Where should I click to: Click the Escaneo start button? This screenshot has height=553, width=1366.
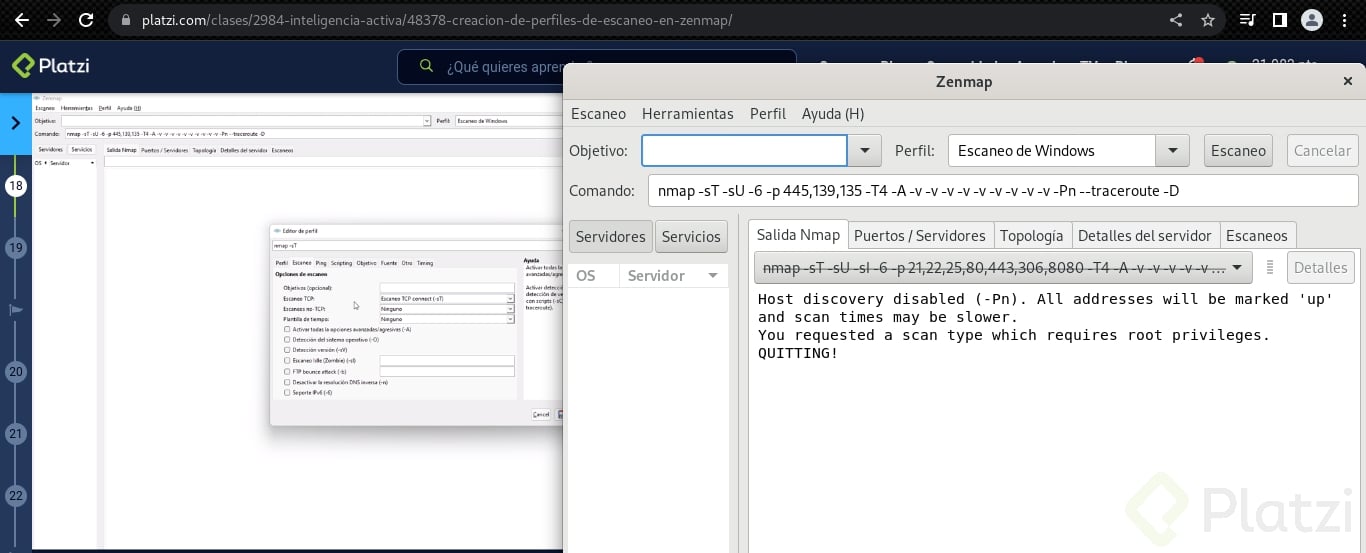coord(1238,151)
